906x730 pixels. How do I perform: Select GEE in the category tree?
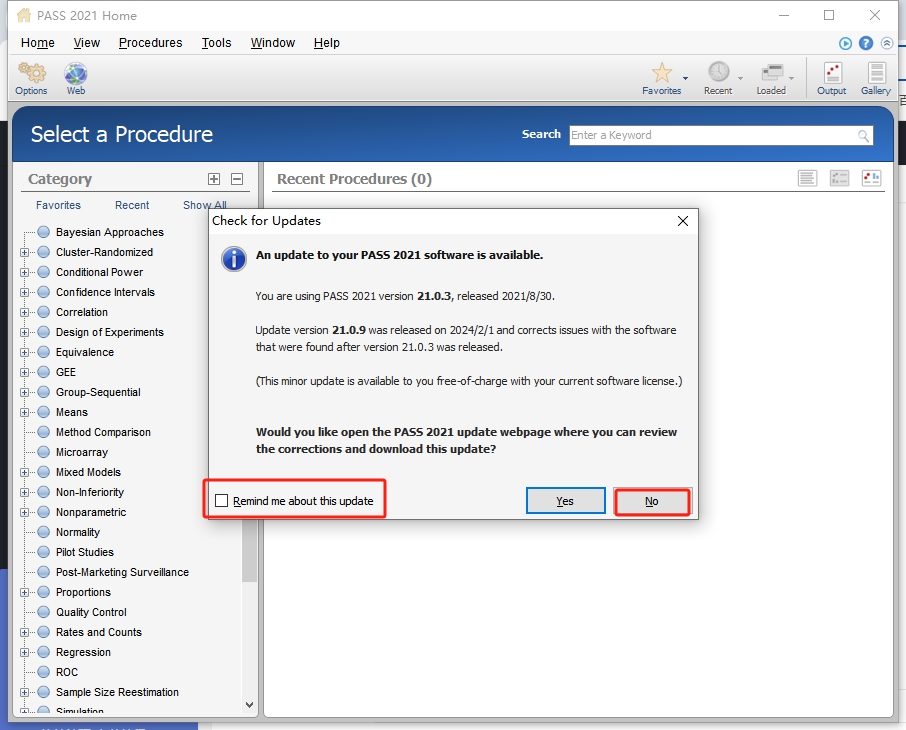click(x=66, y=372)
